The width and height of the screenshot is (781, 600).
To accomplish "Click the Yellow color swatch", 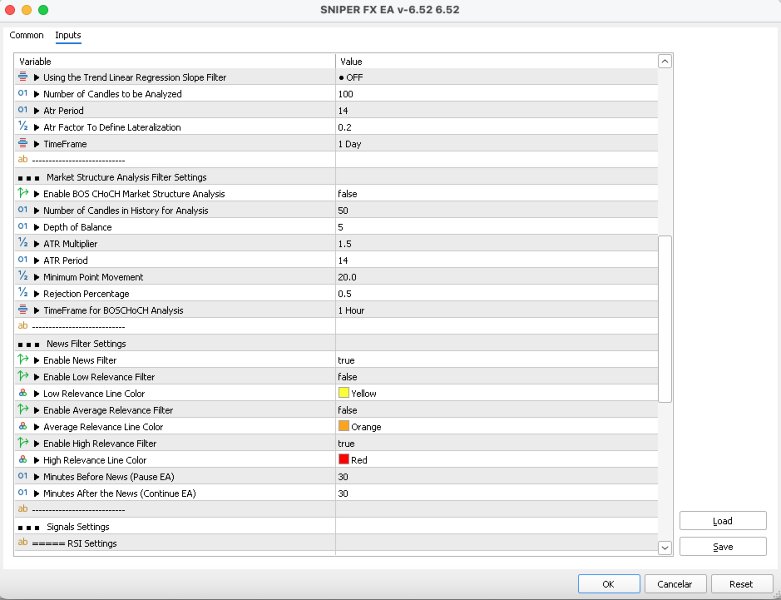I will point(344,392).
